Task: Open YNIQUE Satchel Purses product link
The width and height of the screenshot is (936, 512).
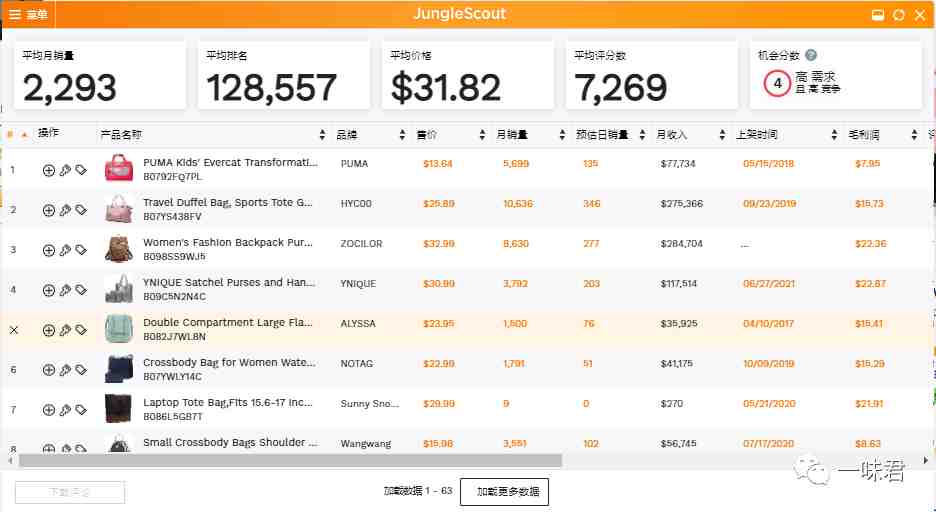Action: pos(229,282)
